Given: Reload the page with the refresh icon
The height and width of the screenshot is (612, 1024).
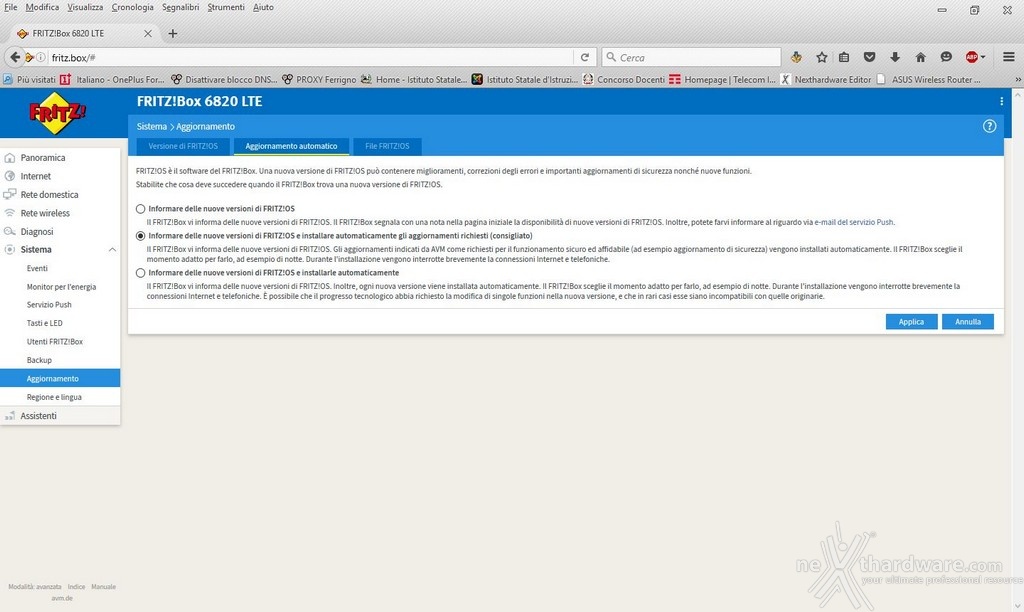Looking at the screenshot, I should click(584, 57).
